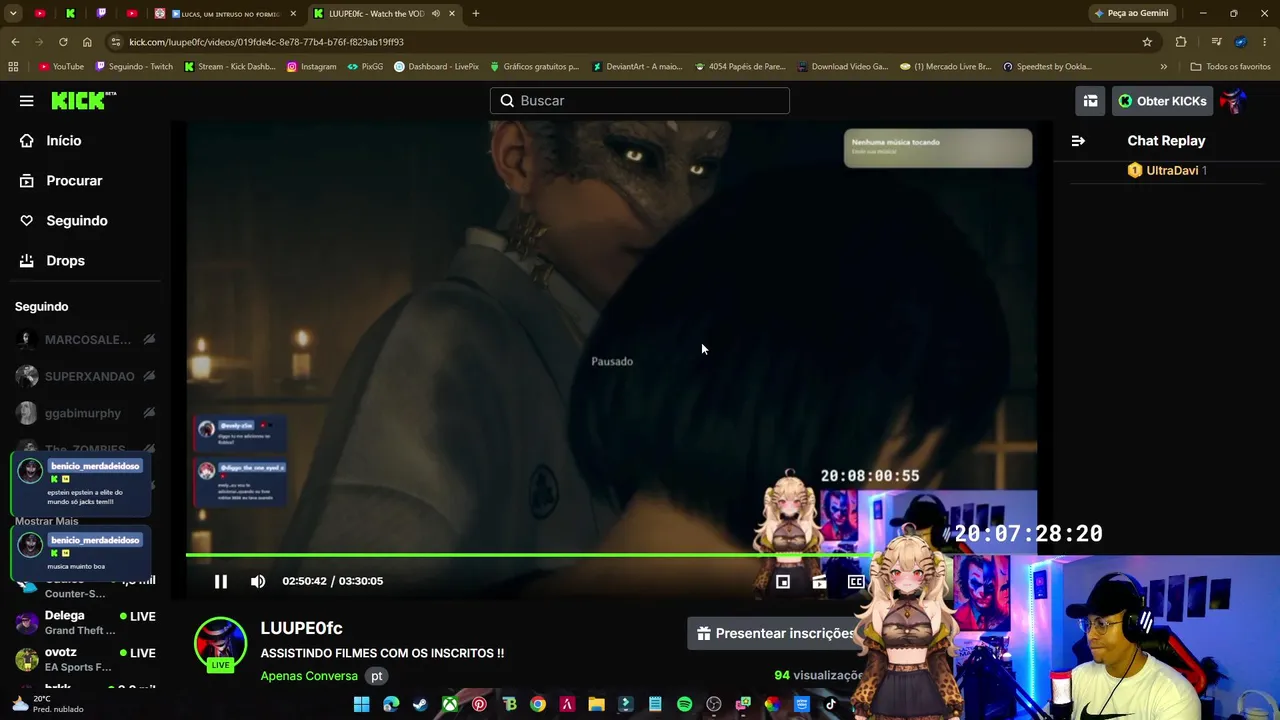
Task: Toggle theater mode on the video
Action: pos(820,581)
